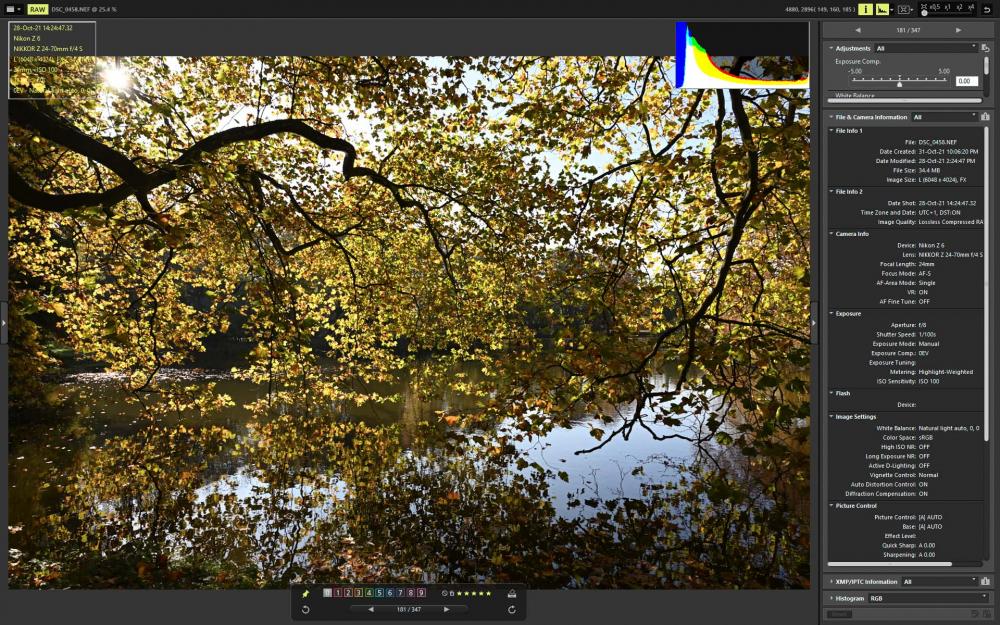Viewport: 1000px width, 625px height.
Task: Toggle the histogram overlay button
Action: pos(881,9)
